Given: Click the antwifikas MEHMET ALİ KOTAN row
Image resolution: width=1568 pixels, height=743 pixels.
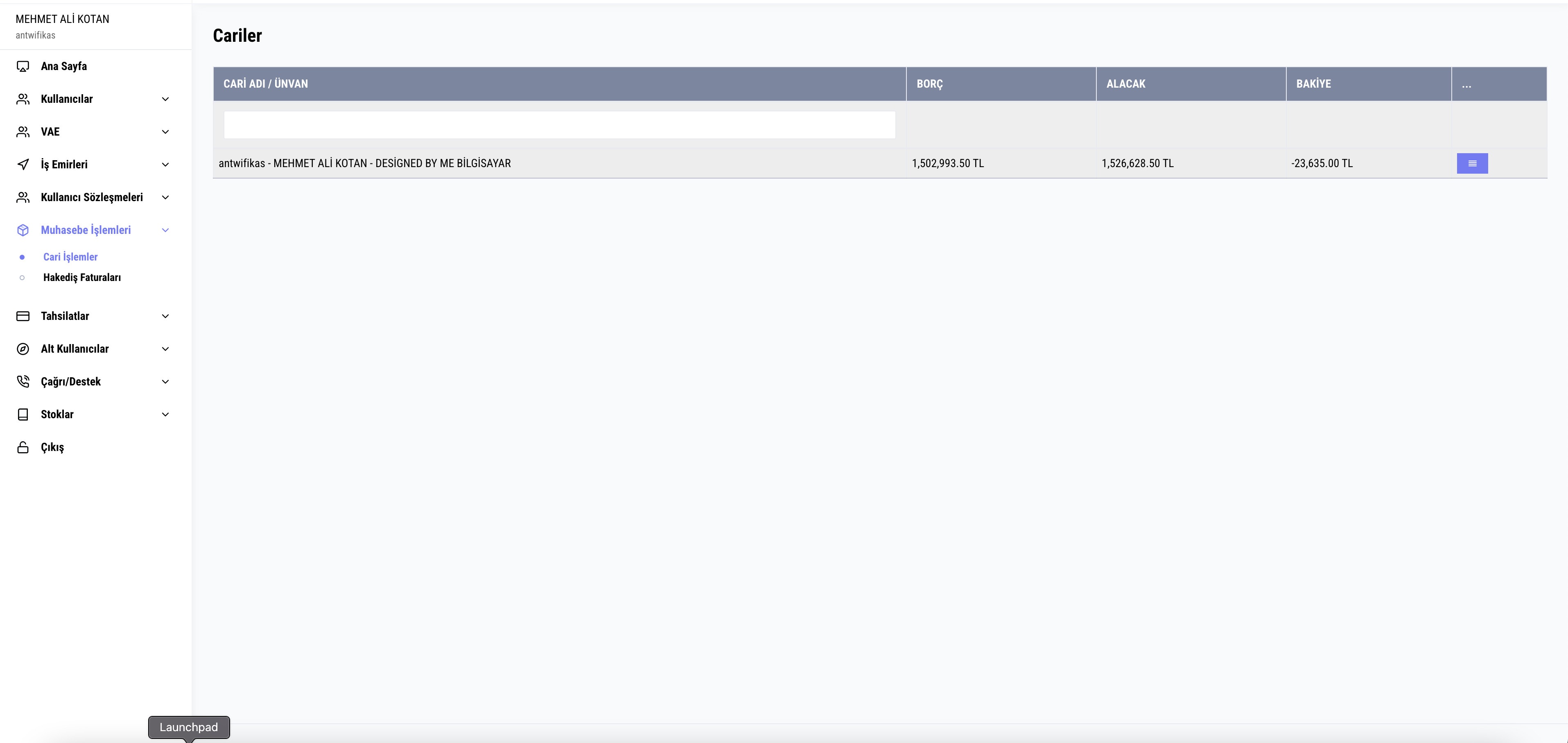Looking at the screenshot, I should pyautogui.click(x=365, y=163).
